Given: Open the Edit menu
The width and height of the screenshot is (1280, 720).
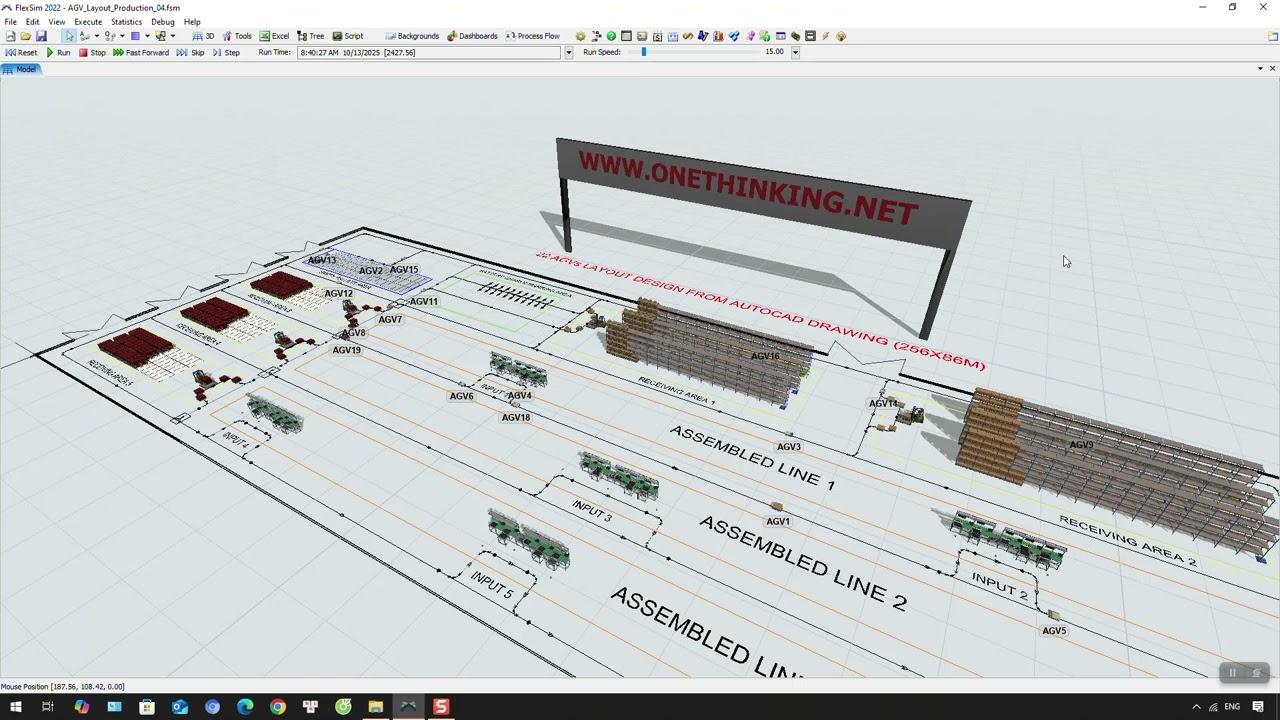Looking at the screenshot, I should click(x=33, y=21).
